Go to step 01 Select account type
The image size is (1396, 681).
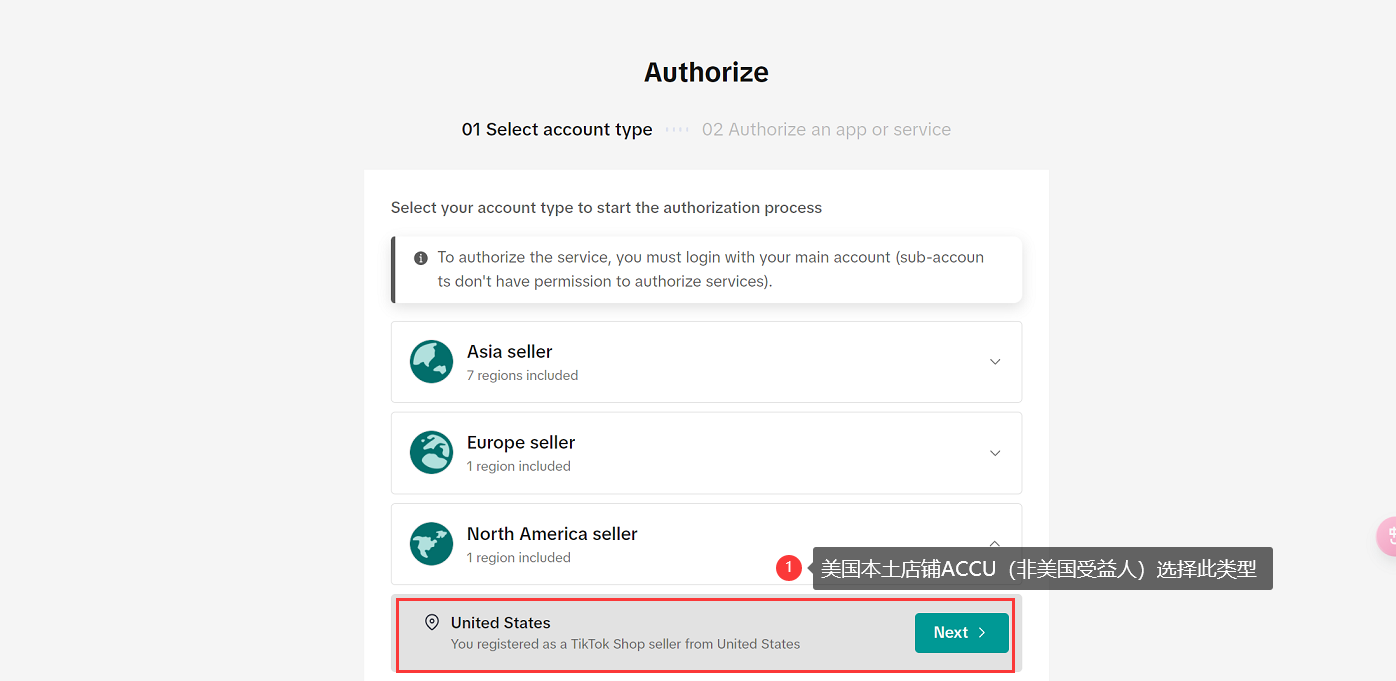[557, 130]
